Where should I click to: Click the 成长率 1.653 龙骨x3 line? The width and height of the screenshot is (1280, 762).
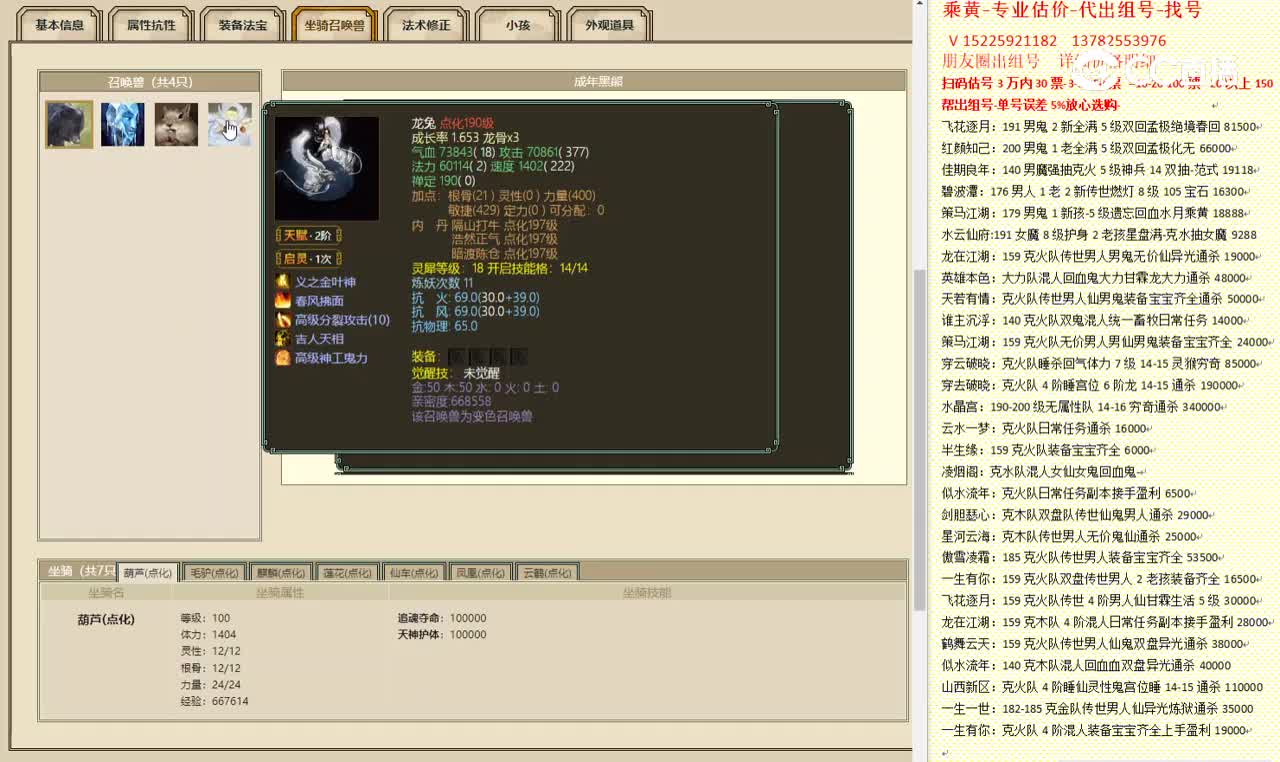(465, 138)
